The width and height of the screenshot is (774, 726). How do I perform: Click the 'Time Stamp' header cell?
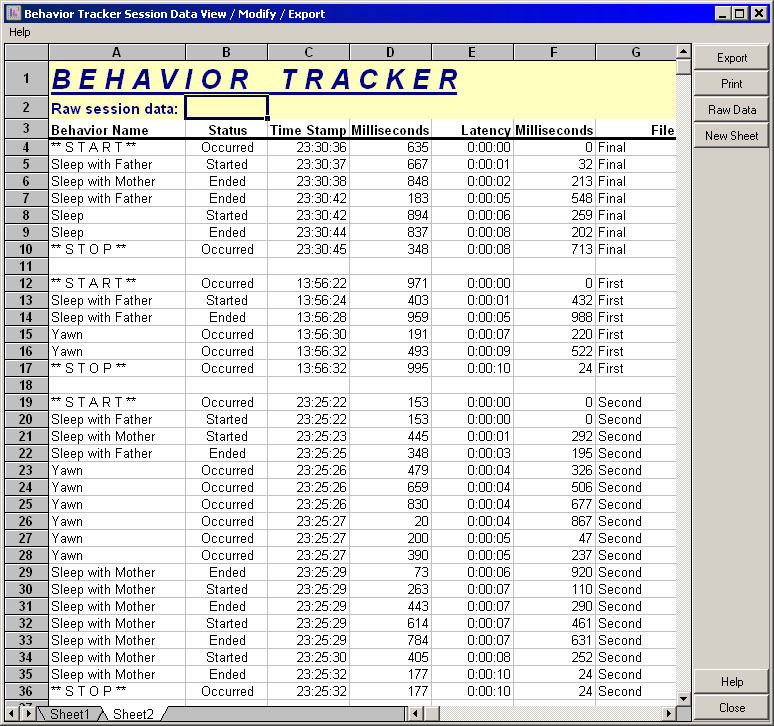pyautogui.click(x=308, y=130)
